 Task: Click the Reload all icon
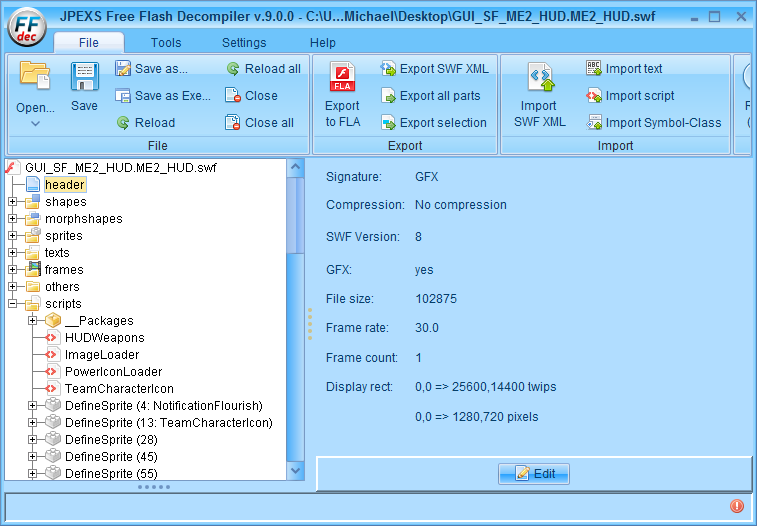[x=233, y=69]
